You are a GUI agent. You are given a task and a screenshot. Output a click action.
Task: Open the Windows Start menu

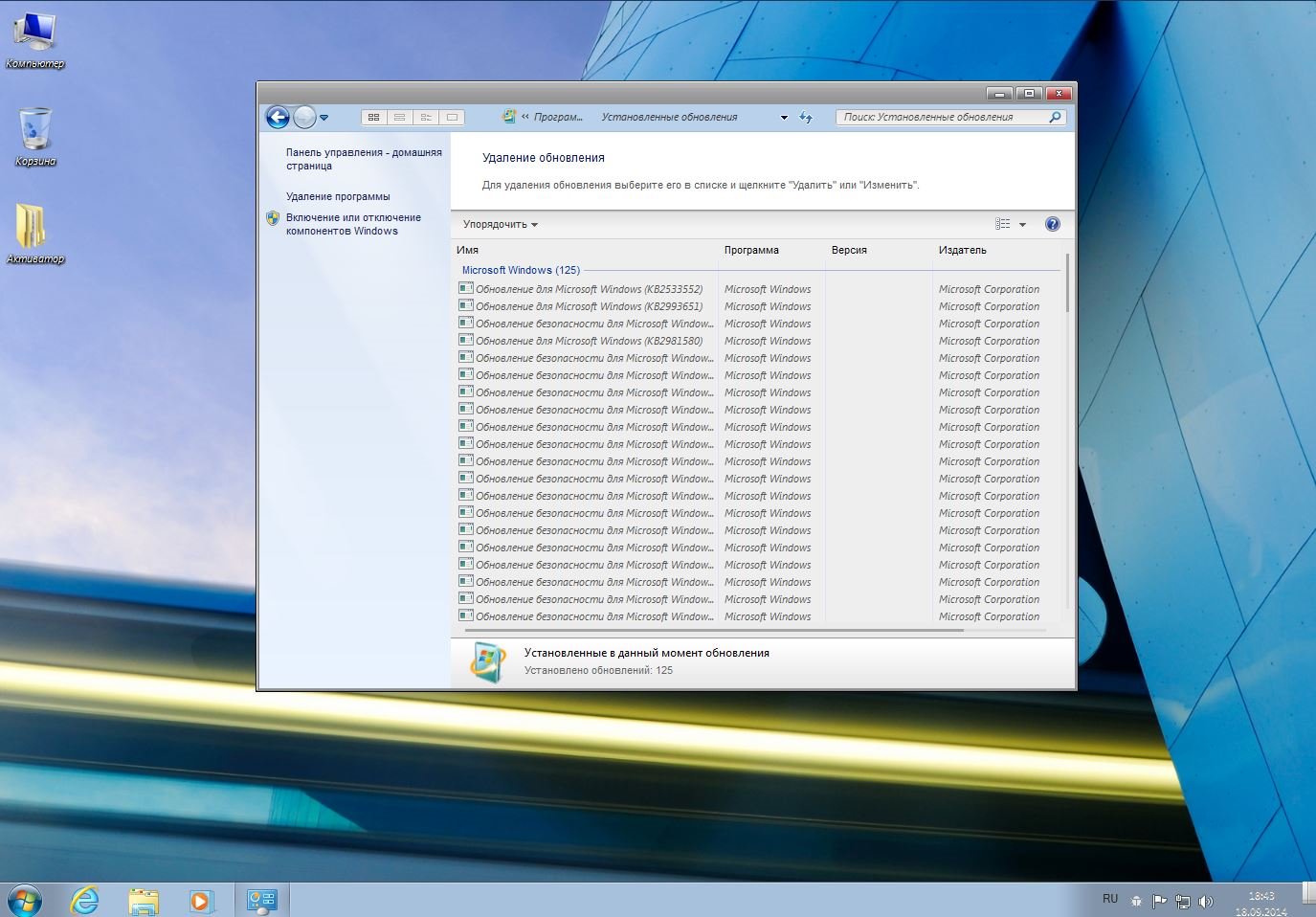[25, 900]
